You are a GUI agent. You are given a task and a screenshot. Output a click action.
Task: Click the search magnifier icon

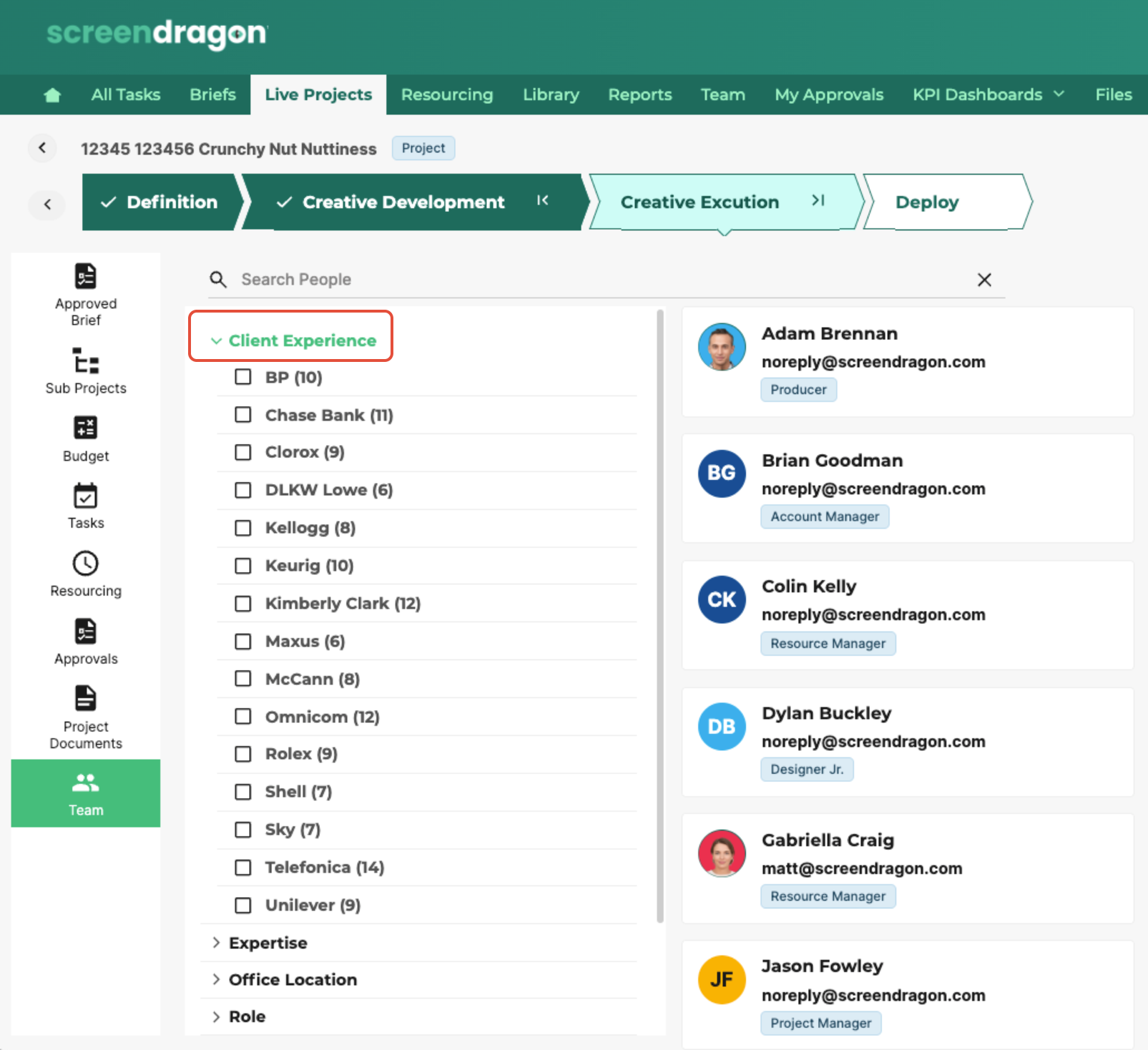[218, 280]
